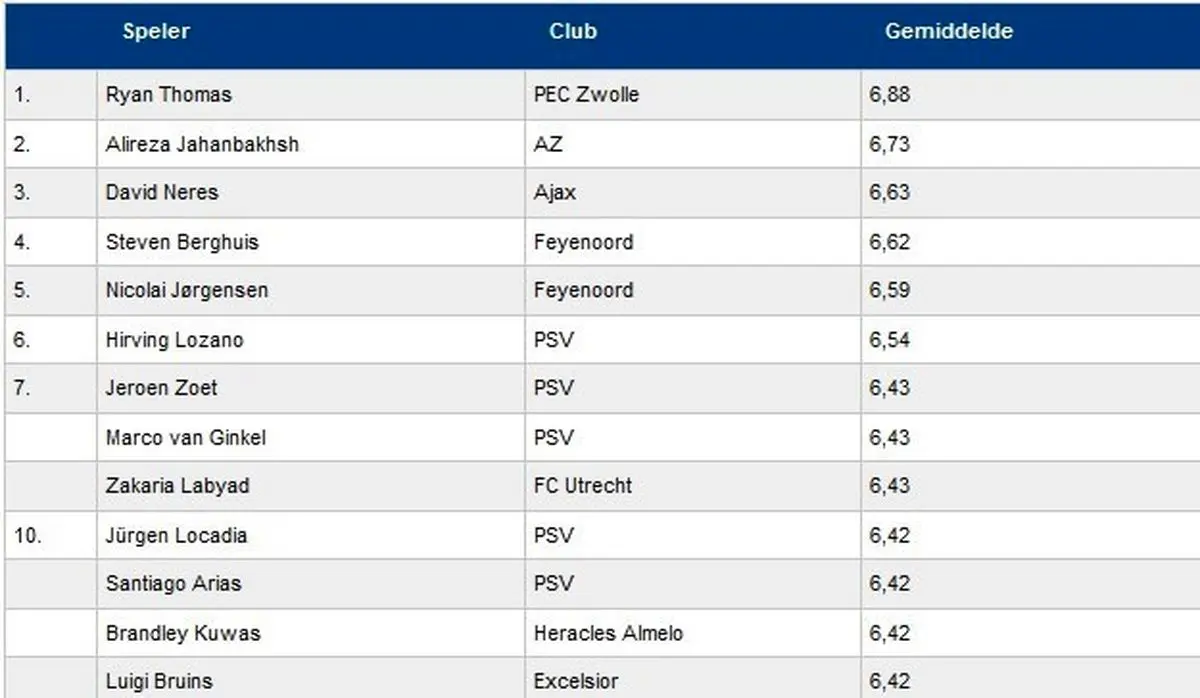Click Jeroen Zoet player cell

pos(161,388)
